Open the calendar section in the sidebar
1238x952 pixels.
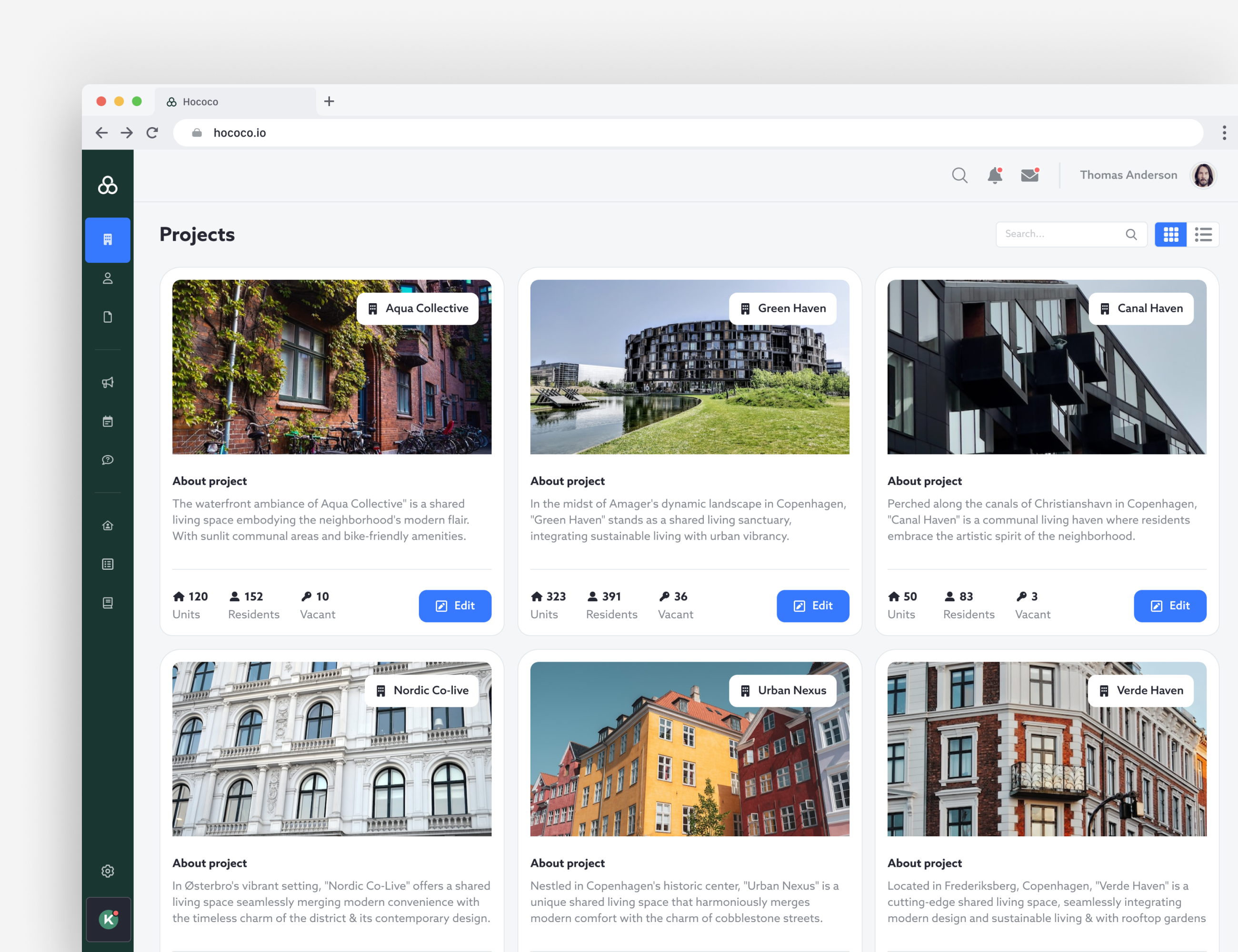click(x=108, y=421)
